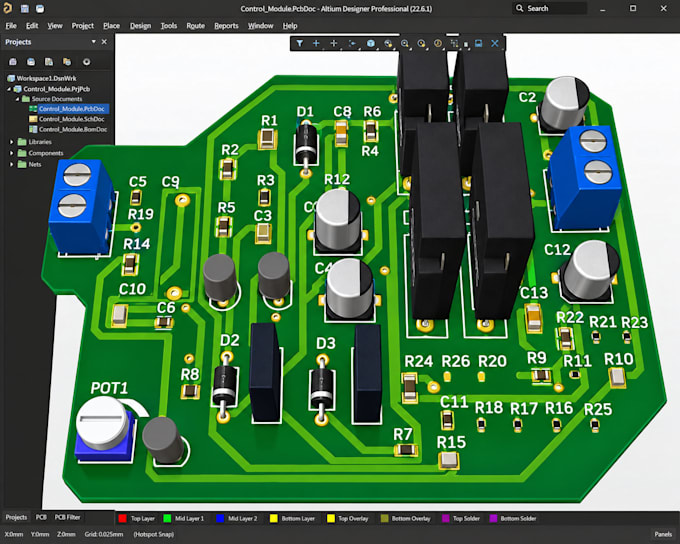This screenshot has height=544, width=680.
Task: Click the orange circular icon in the active bar
Action: (438, 43)
